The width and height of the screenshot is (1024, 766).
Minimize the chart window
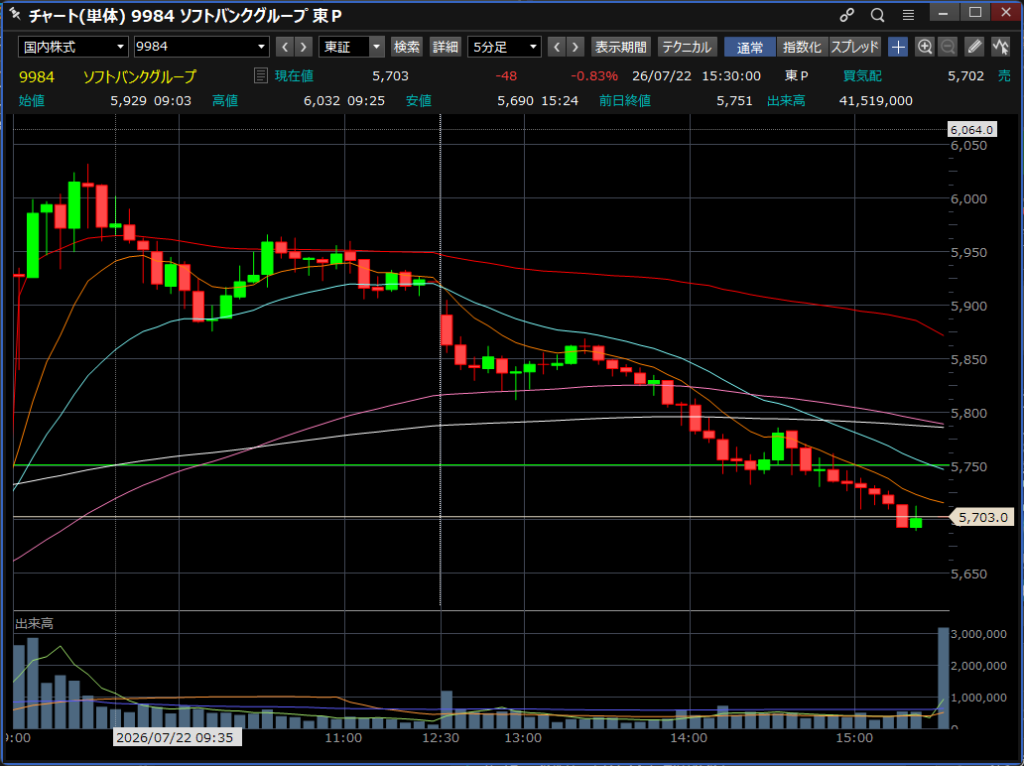(944, 14)
